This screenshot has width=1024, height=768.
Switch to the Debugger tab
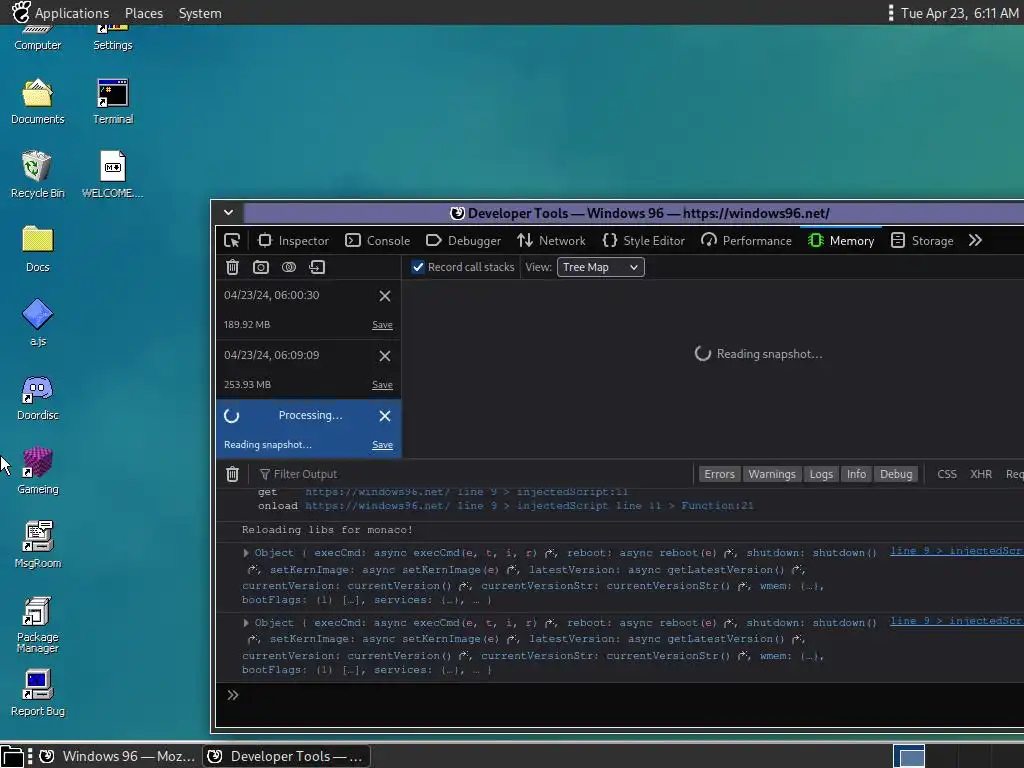(463, 241)
